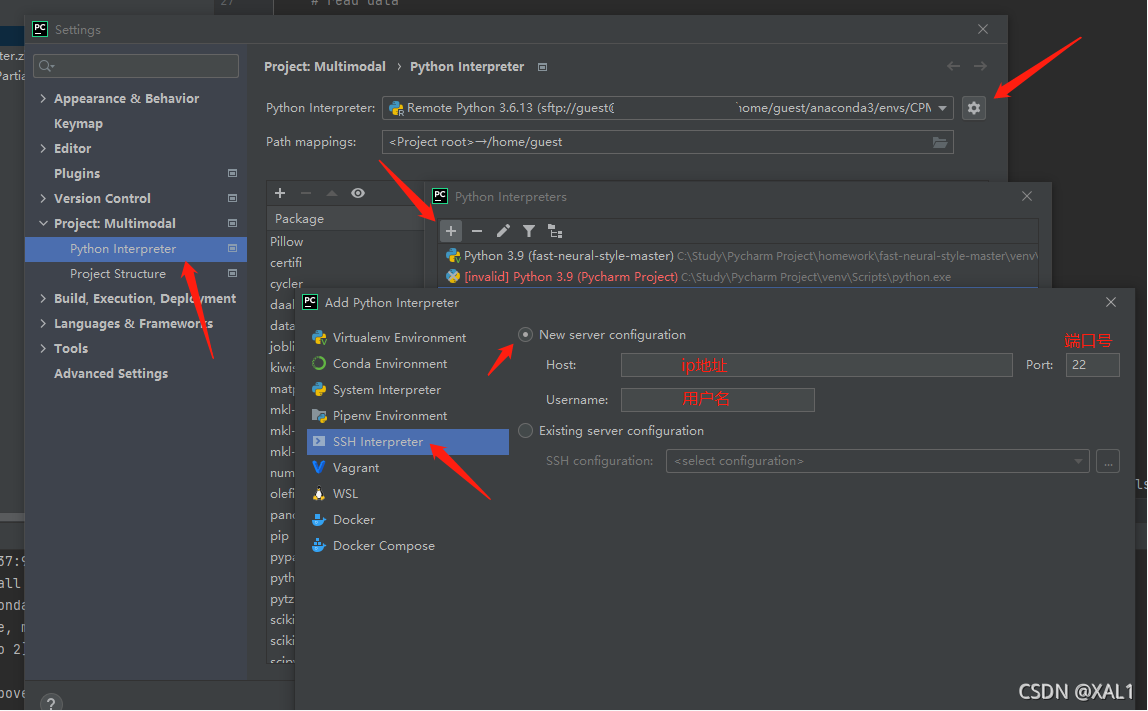The height and width of the screenshot is (711, 1148).
Task: Add a new interpreter in Python Interpreters
Action: point(451,231)
